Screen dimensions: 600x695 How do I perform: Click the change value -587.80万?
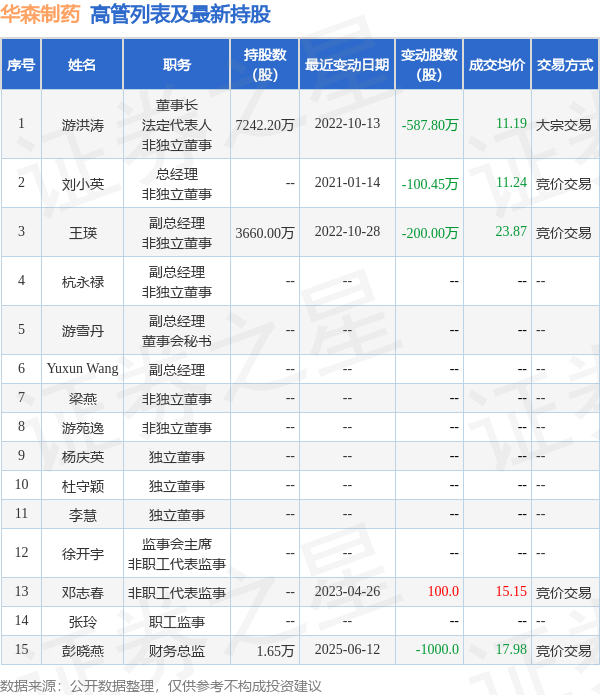(429, 125)
